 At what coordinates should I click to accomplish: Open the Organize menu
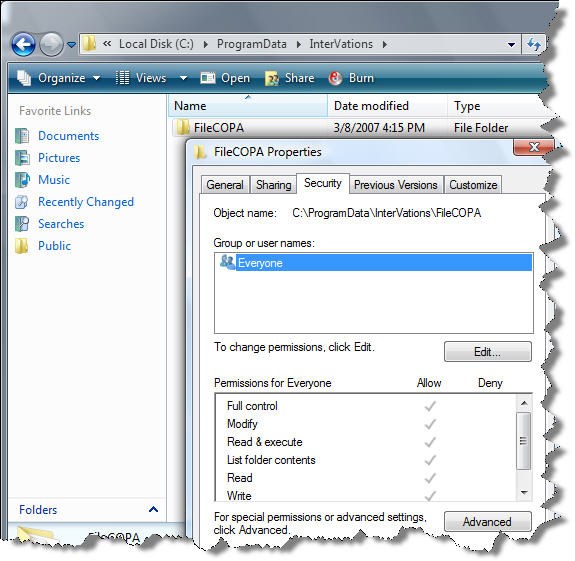pos(59,78)
